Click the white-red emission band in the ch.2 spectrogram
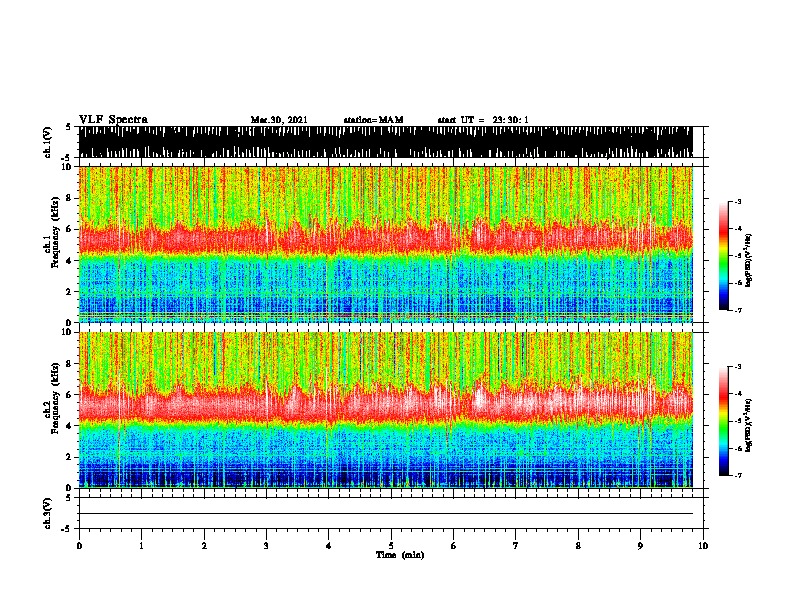The image size is (792, 612). click(386, 403)
